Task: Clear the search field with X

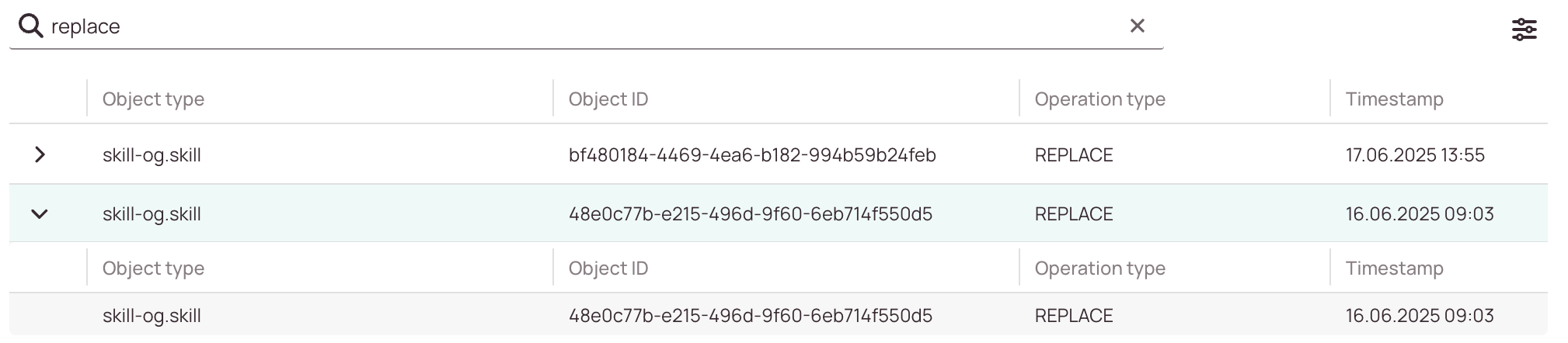Action: point(1138,26)
